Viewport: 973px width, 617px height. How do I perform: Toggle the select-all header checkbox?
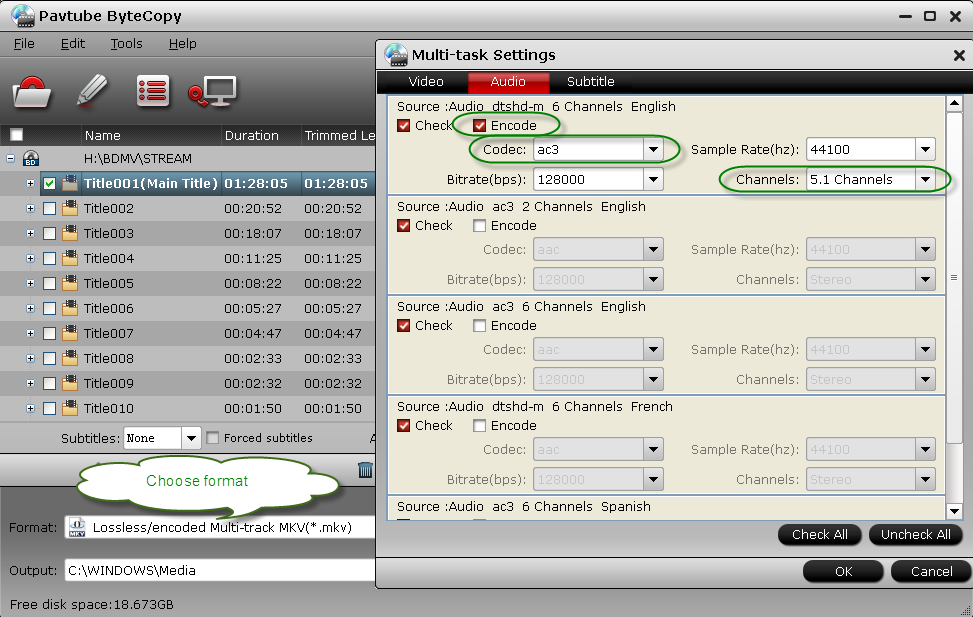coord(17,135)
